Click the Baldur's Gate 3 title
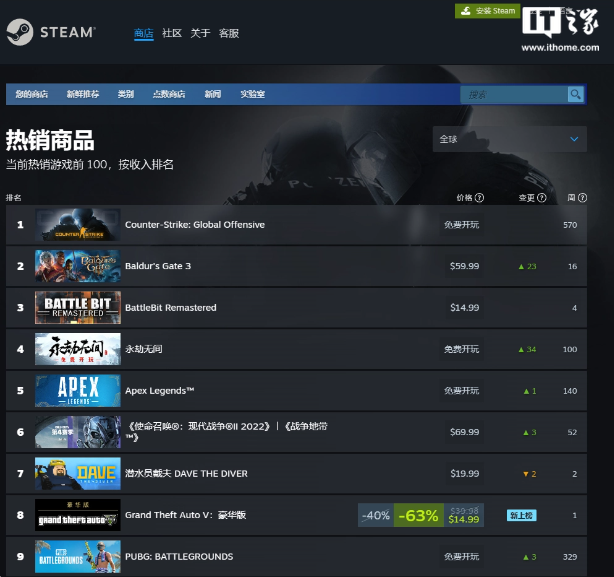The height and width of the screenshot is (577, 614). point(158,266)
